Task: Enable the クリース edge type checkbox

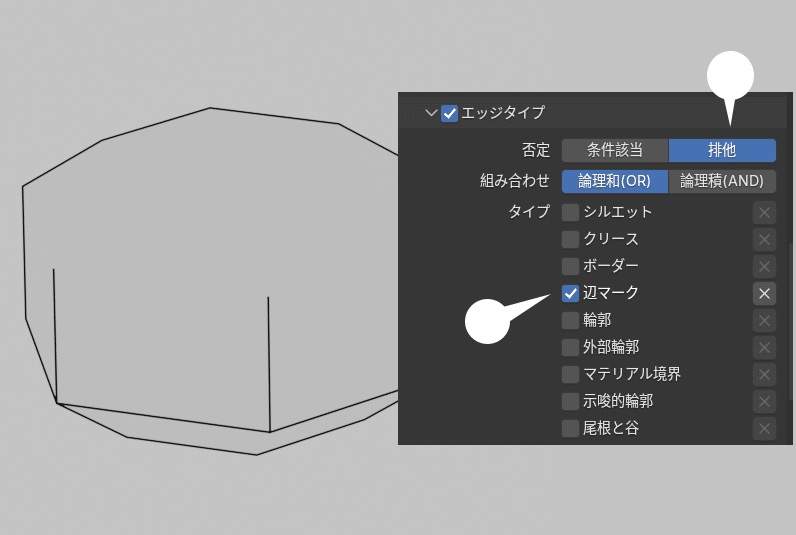Action: (x=570, y=240)
